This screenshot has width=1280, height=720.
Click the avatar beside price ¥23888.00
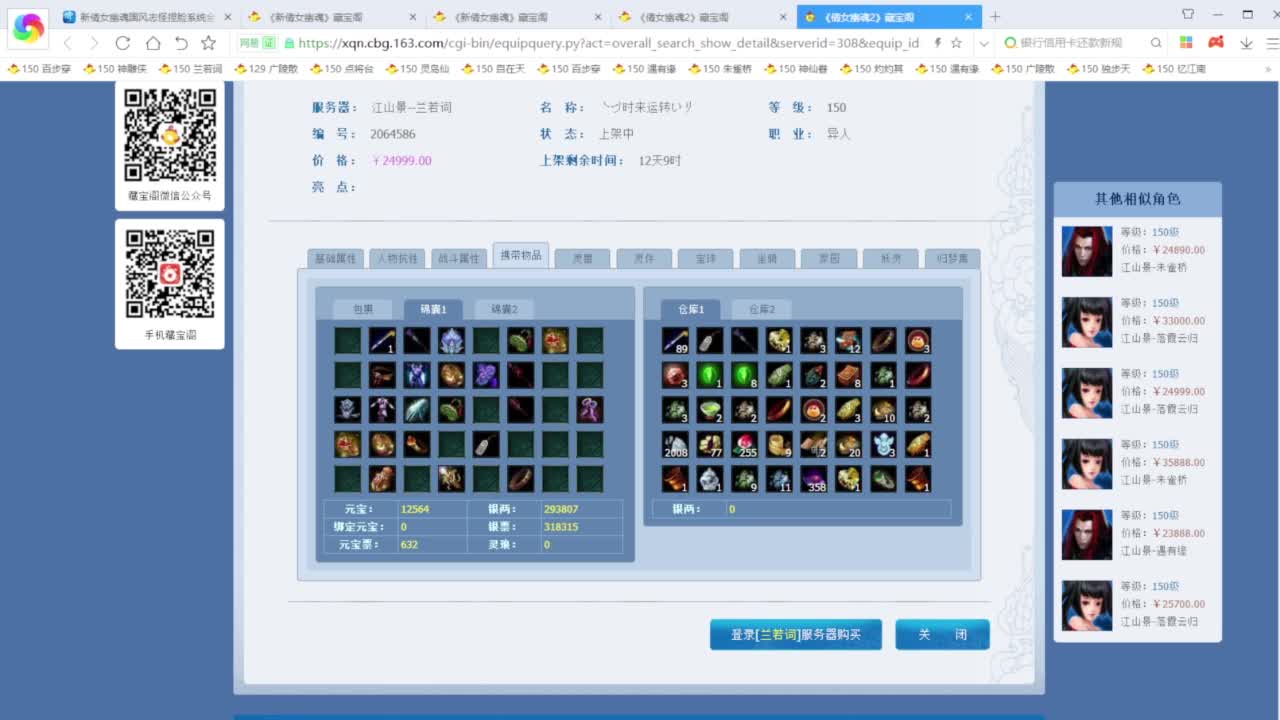(x=1087, y=534)
